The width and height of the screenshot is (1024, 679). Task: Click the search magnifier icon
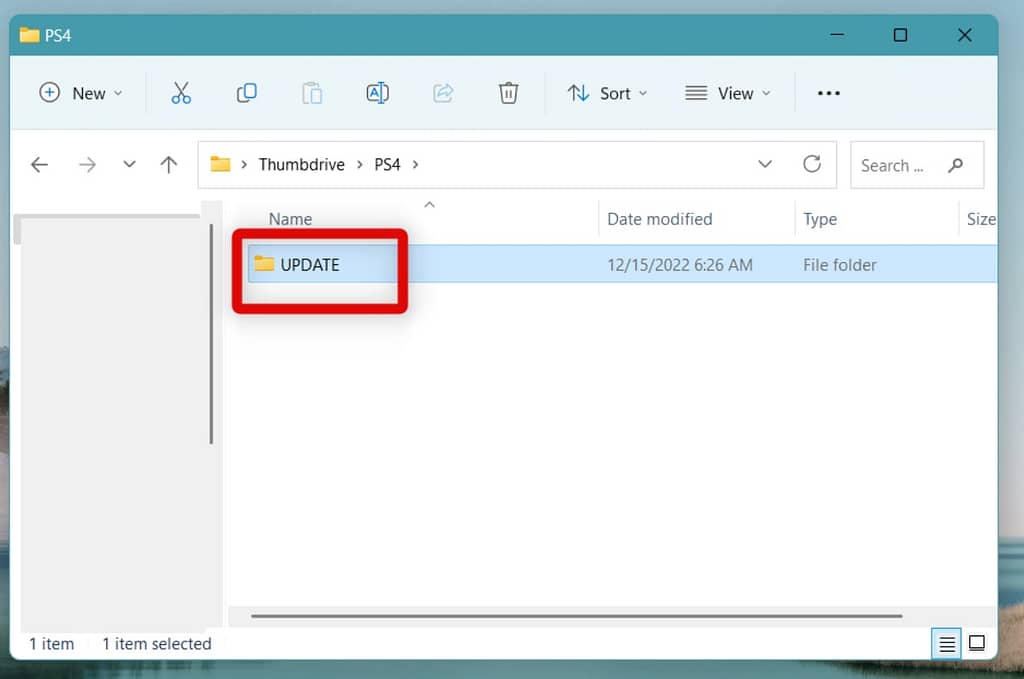pos(955,165)
